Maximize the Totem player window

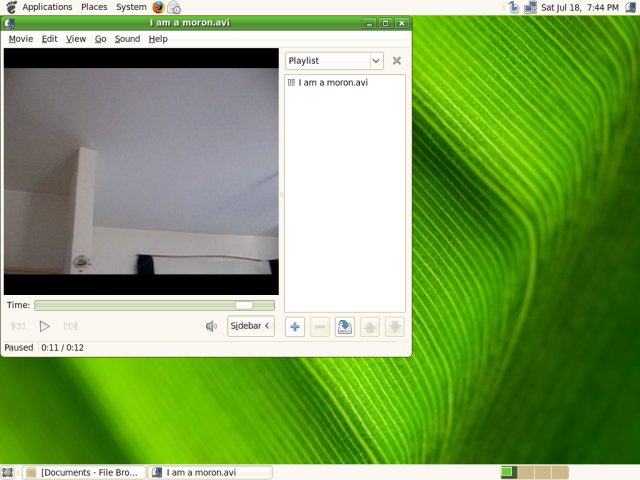[x=385, y=23]
